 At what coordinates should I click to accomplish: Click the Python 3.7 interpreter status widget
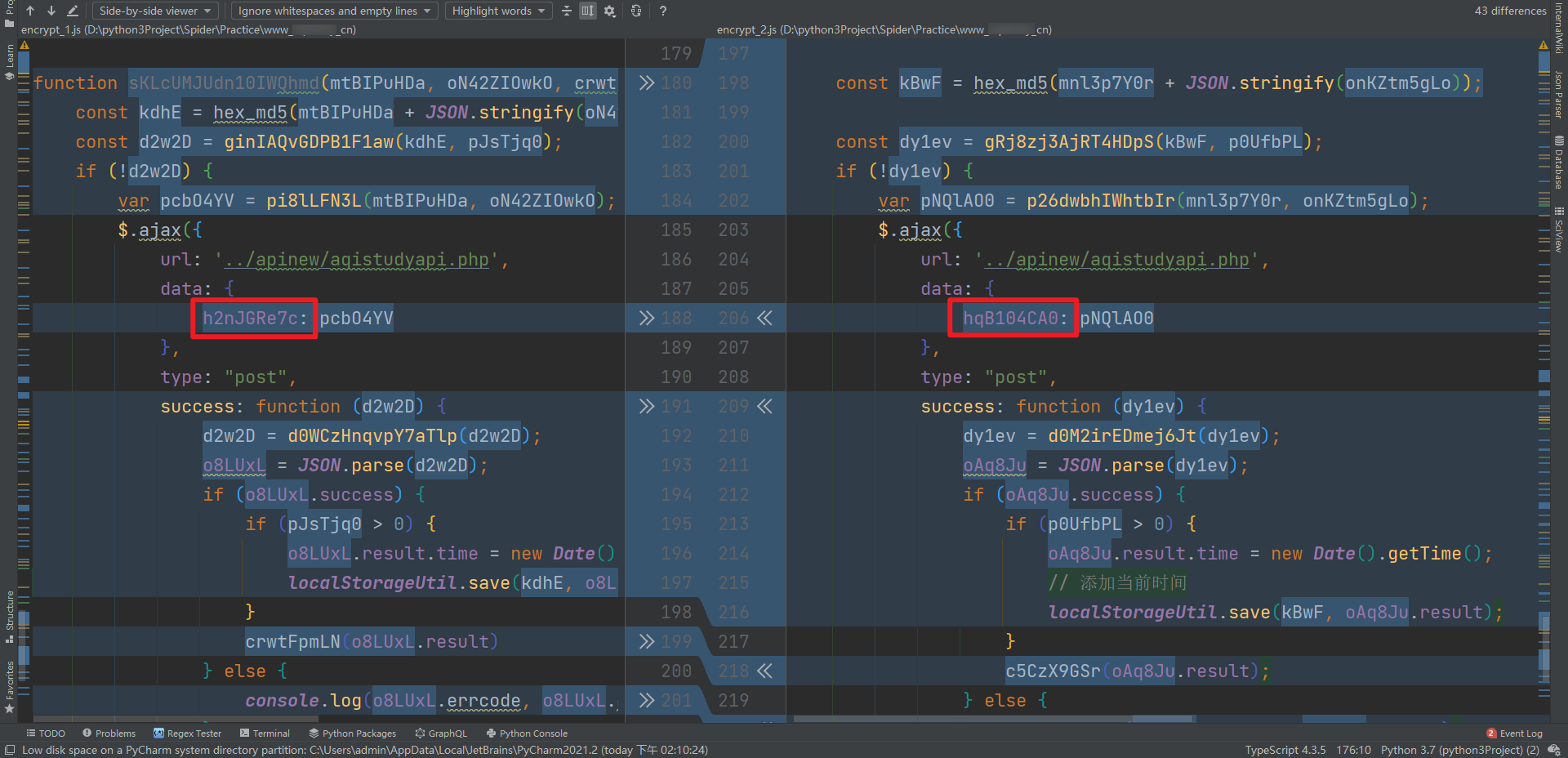pyautogui.click(x=1459, y=750)
